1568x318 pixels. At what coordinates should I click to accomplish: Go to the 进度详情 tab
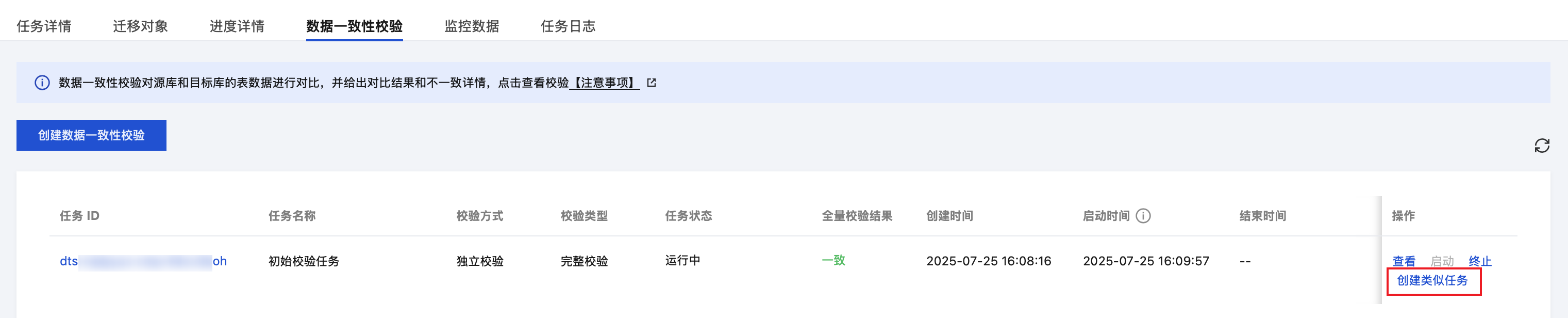[x=237, y=26]
